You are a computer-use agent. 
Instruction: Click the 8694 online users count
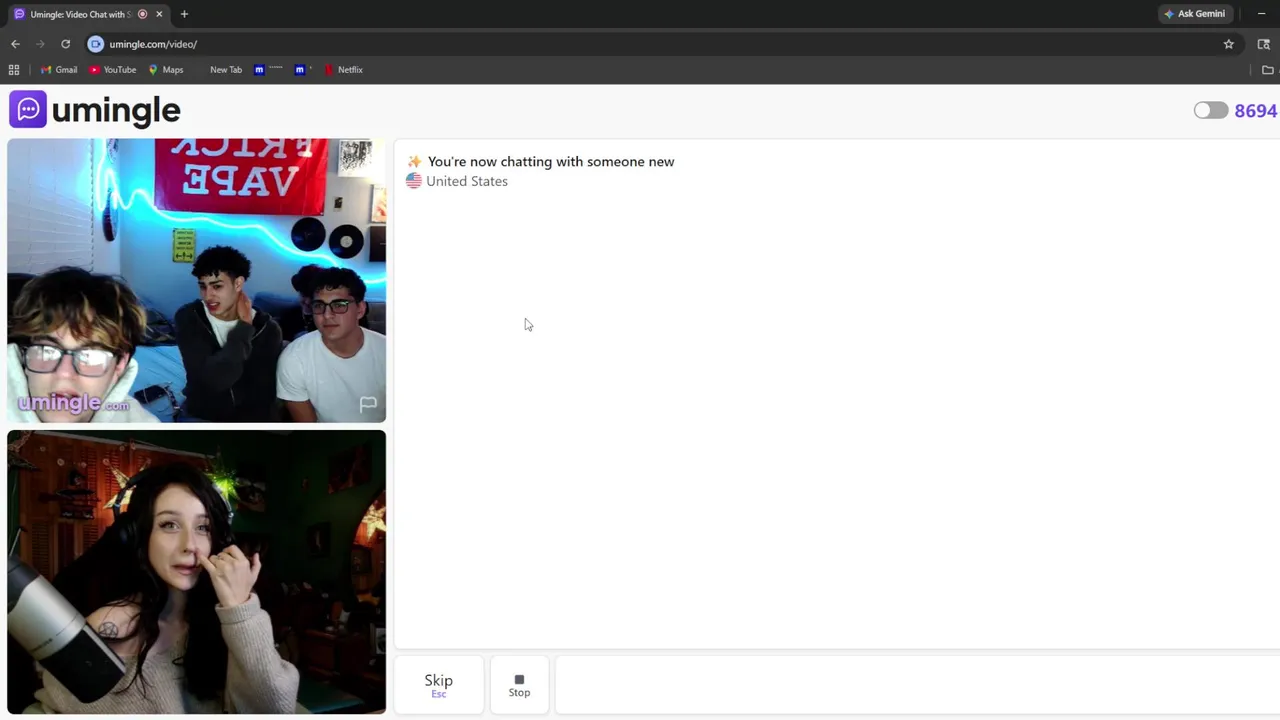1255,111
